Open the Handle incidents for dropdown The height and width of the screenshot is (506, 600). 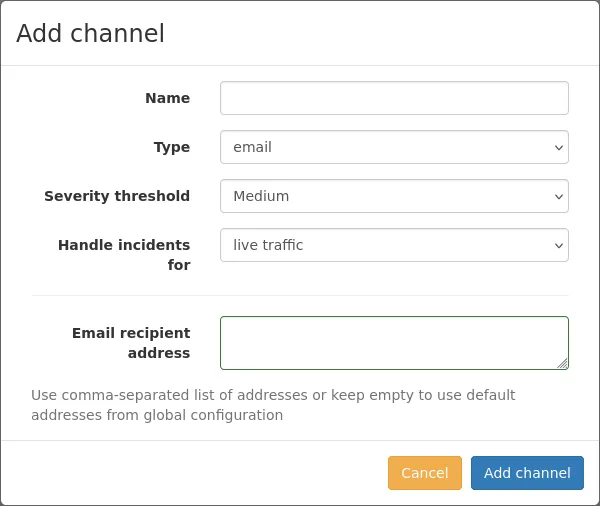pyautogui.click(x=394, y=245)
